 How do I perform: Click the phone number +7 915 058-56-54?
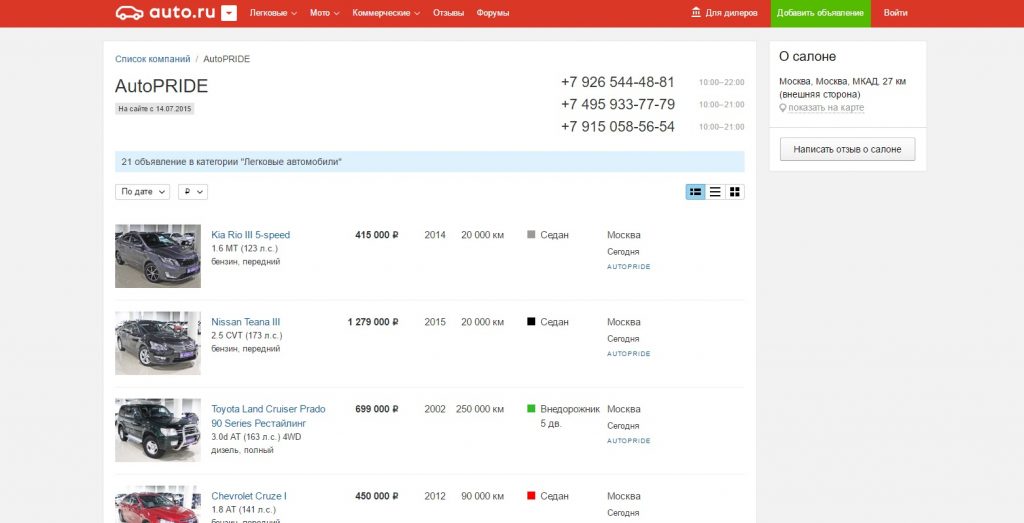click(x=617, y=127)
